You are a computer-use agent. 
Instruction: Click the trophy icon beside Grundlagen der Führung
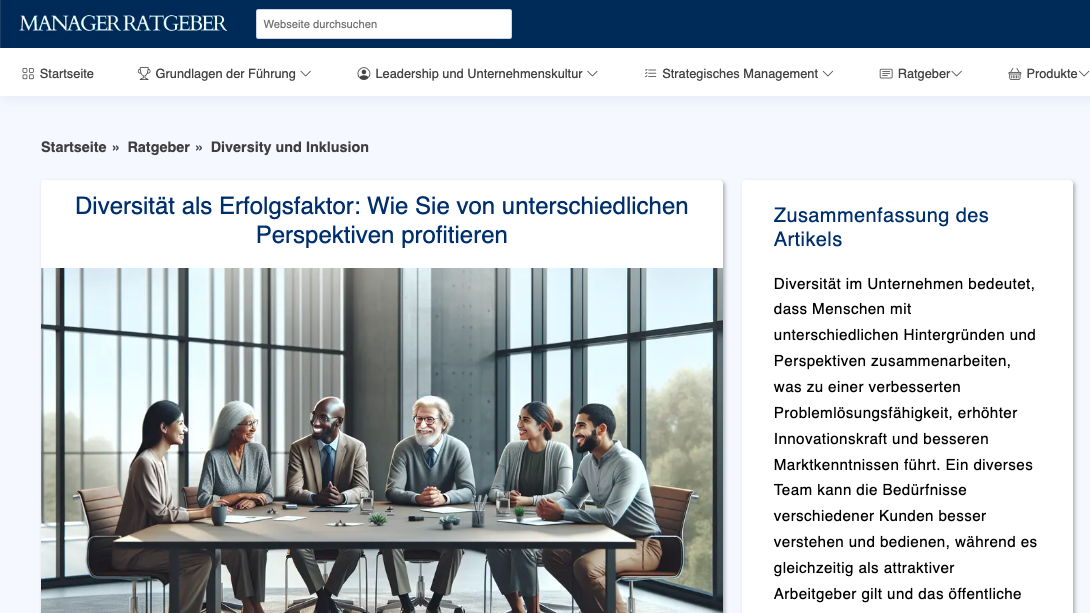144,74
